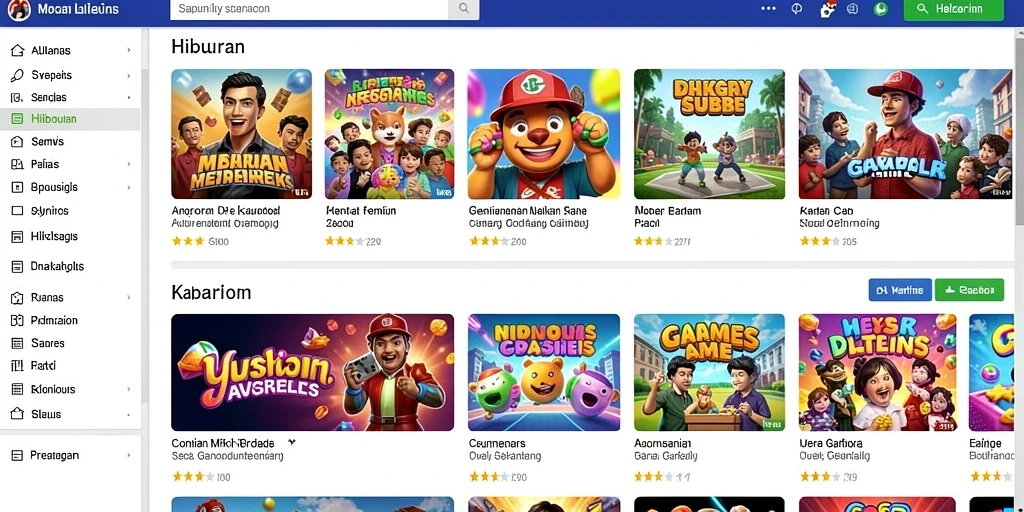Open the Sanes sidebar item
This screenshot has width=1024, height=512.
coord(70,343)
